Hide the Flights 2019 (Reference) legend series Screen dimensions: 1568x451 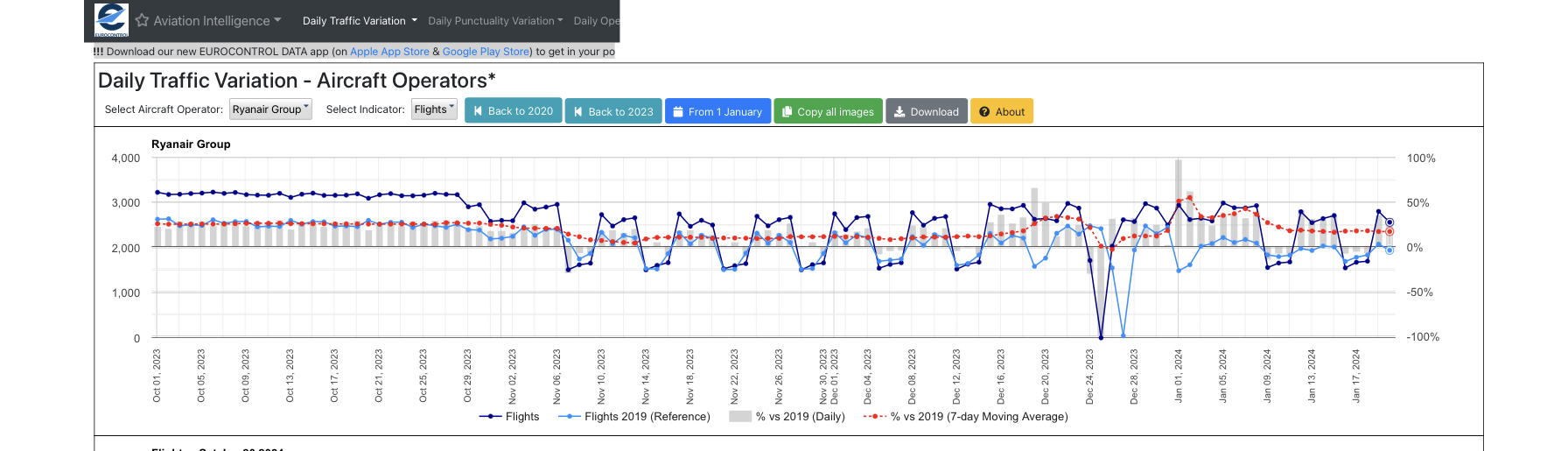[635, 417]
